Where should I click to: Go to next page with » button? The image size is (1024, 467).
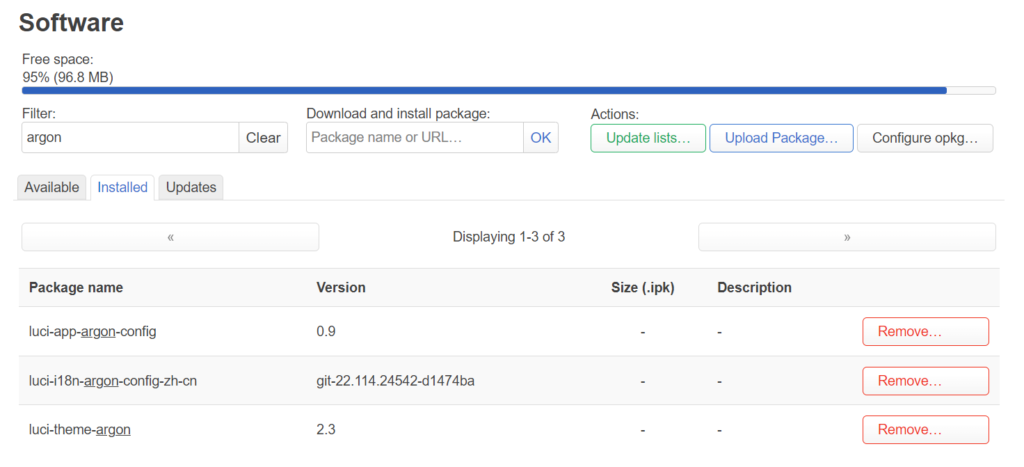[846, 237]
